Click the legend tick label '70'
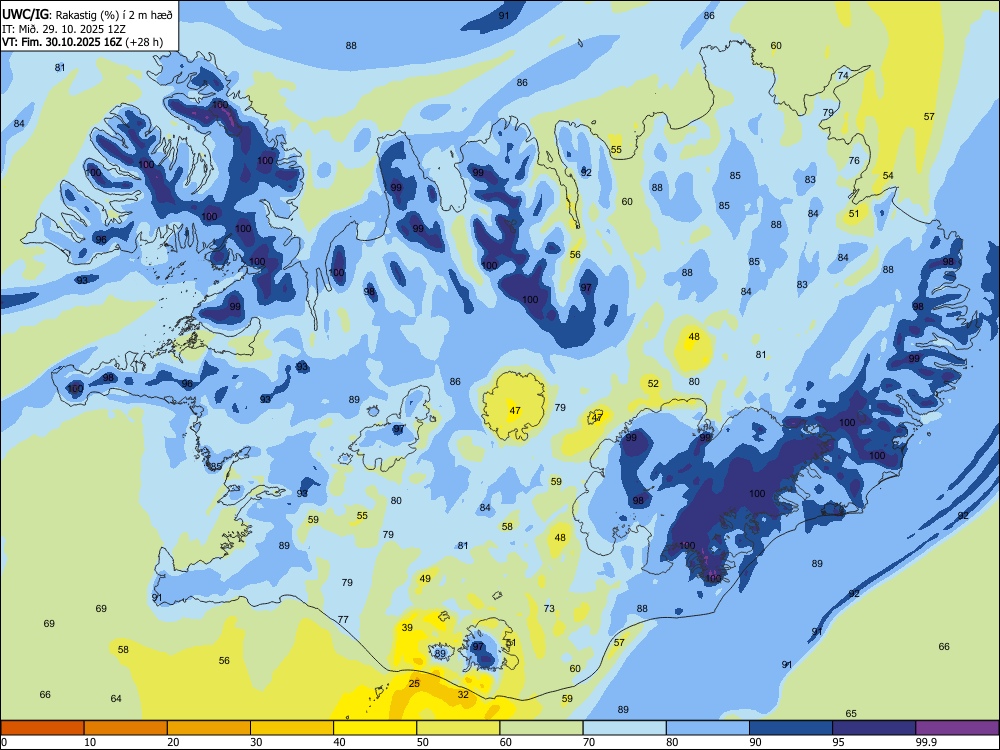 [x=589, y=742]
